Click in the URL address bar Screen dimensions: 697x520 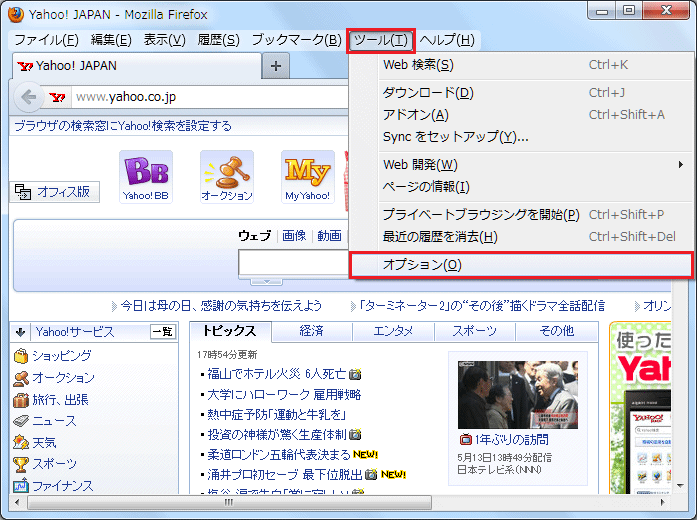coord(209,97)
